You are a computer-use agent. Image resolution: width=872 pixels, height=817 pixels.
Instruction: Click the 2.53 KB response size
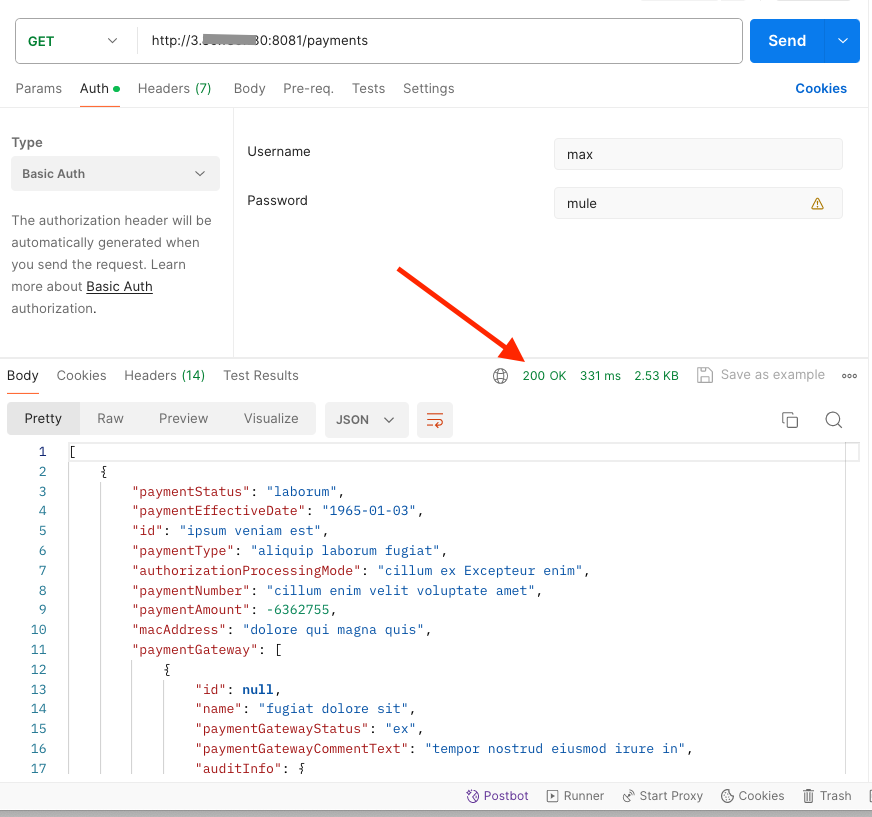pos(656,376)
